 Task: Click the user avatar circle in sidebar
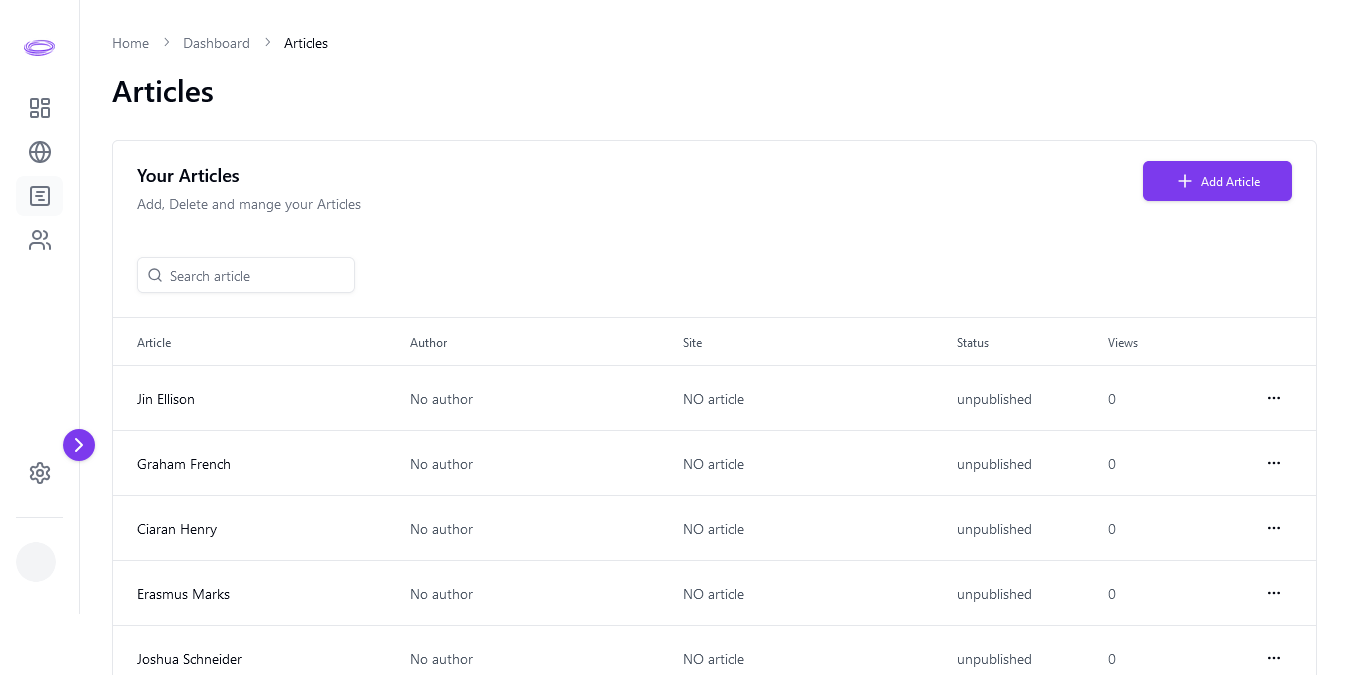(36, 562)
